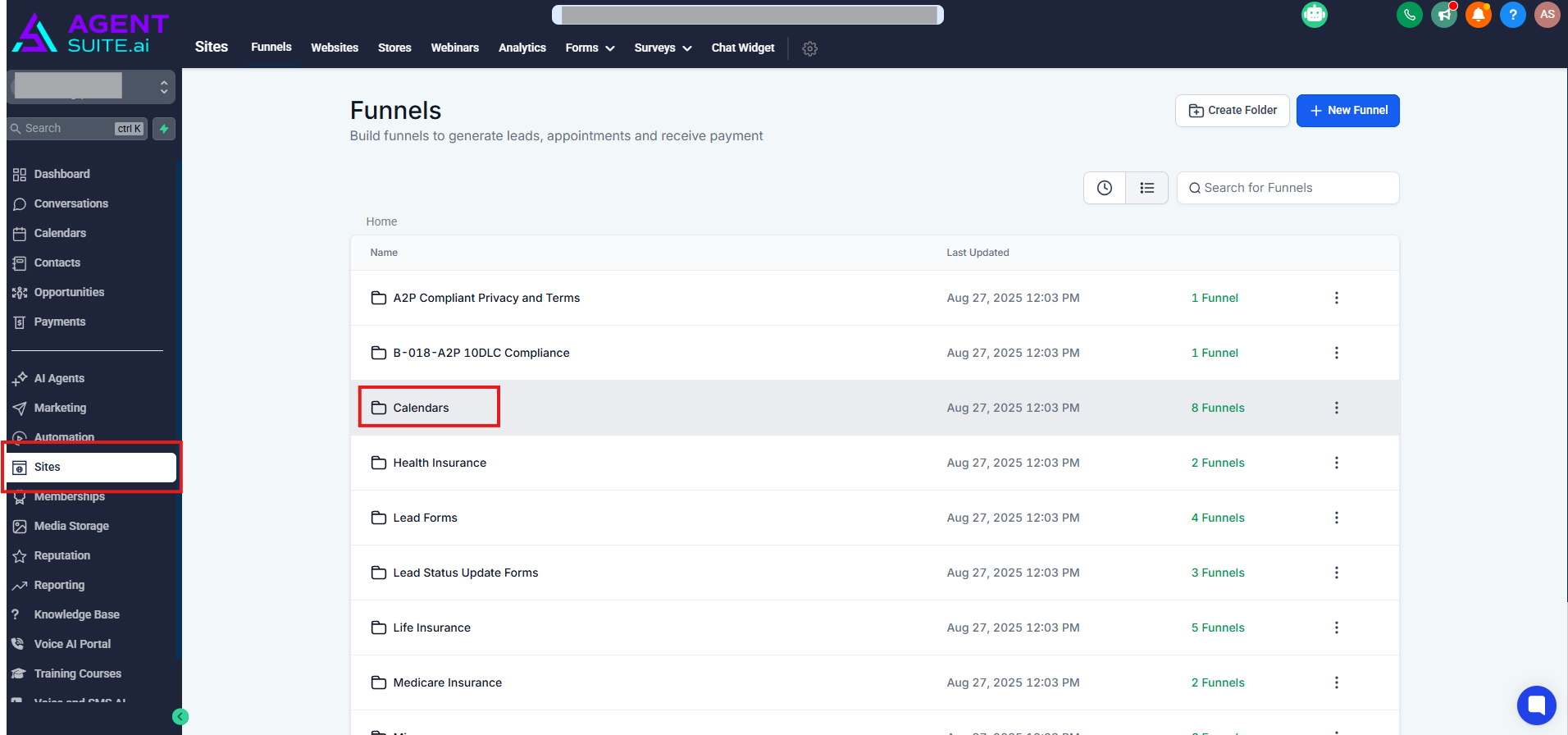Screen dimensions: 1568x735
Task: Collapse the sidebar with green arrow
Action: 180,717
